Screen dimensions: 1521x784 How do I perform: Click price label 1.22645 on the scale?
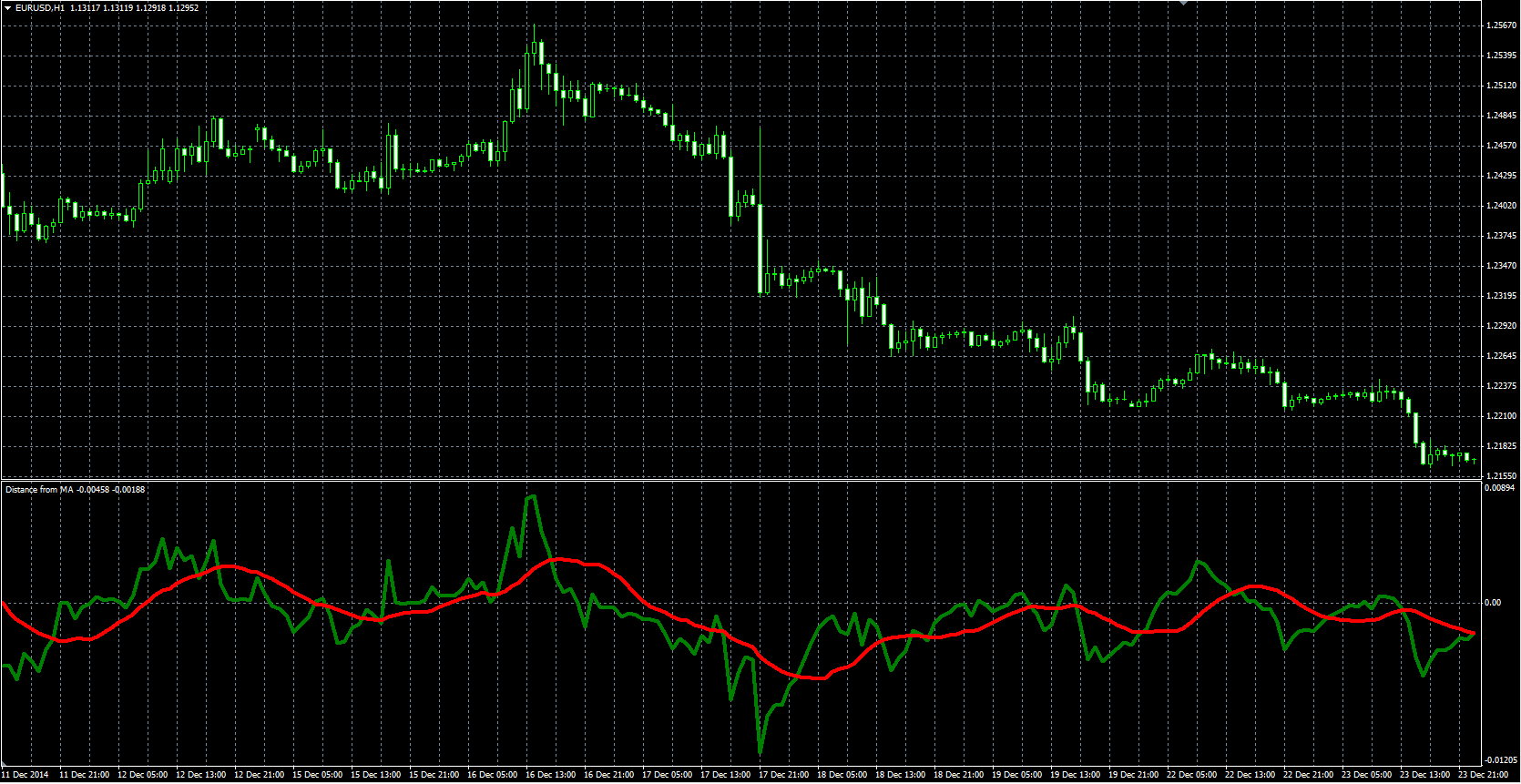point(1501,356)
